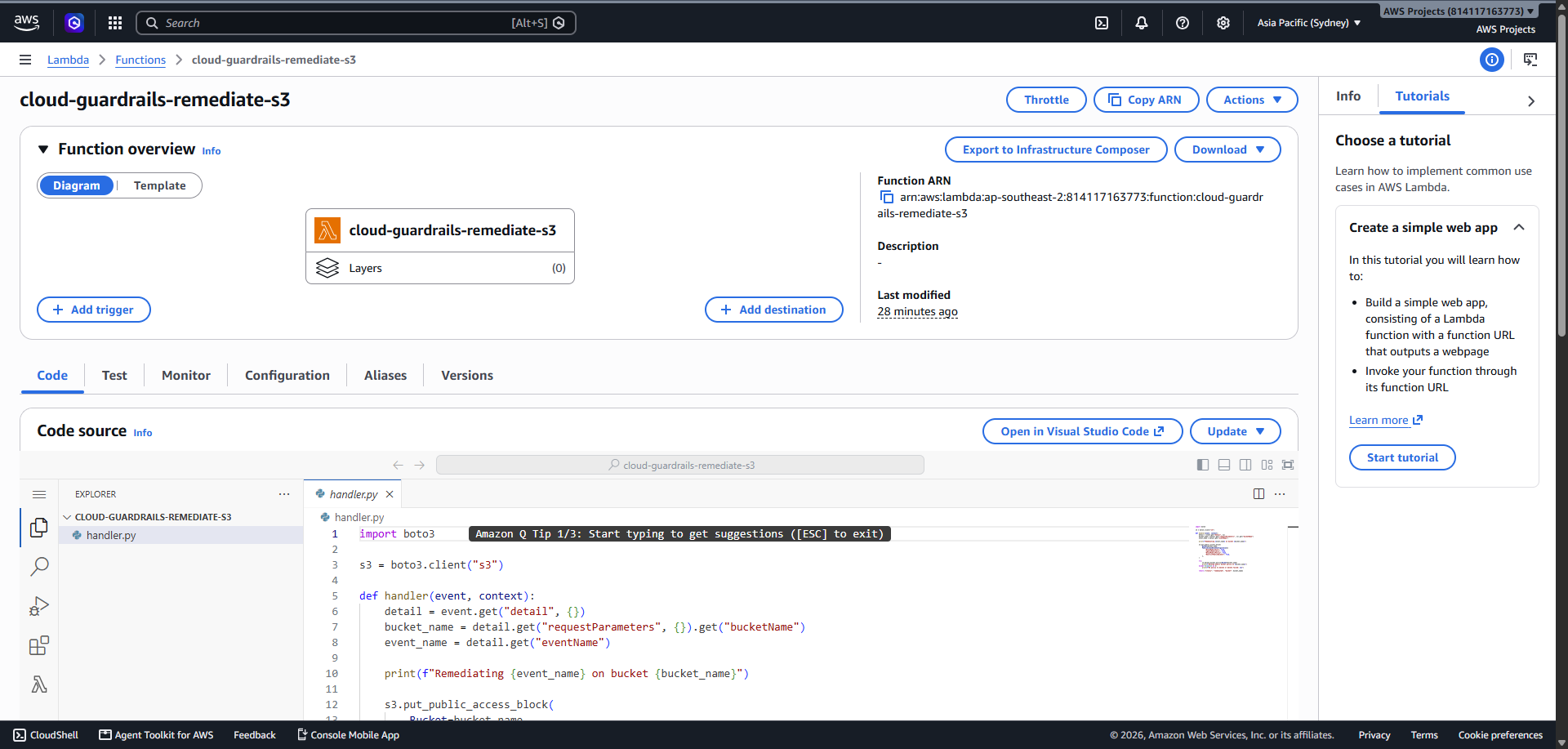1568x749 pixels.
Task: Click Export to Infrastructure Composer
Action: (1056, 149)
